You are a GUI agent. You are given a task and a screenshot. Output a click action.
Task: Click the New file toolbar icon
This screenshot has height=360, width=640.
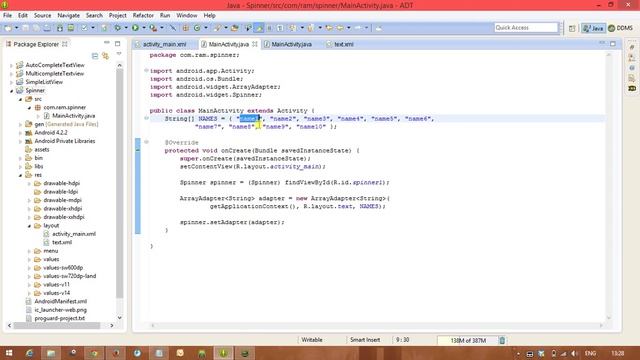pyautogui.click(x=8, y=28)
